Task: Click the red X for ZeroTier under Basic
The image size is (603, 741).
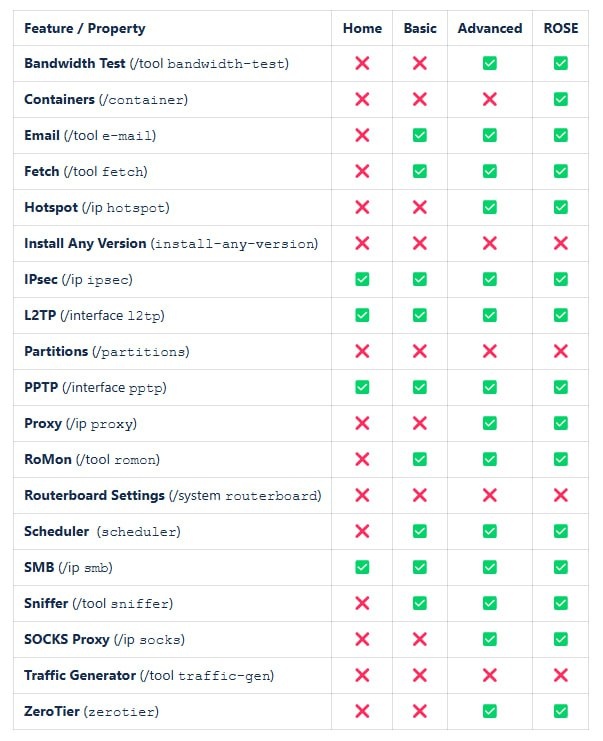Action: (x=420, y=711)
